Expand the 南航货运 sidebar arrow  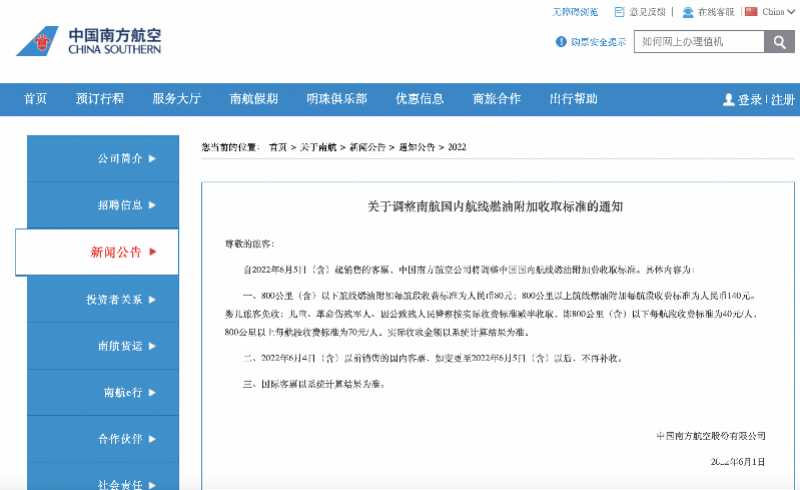(152, 346)
